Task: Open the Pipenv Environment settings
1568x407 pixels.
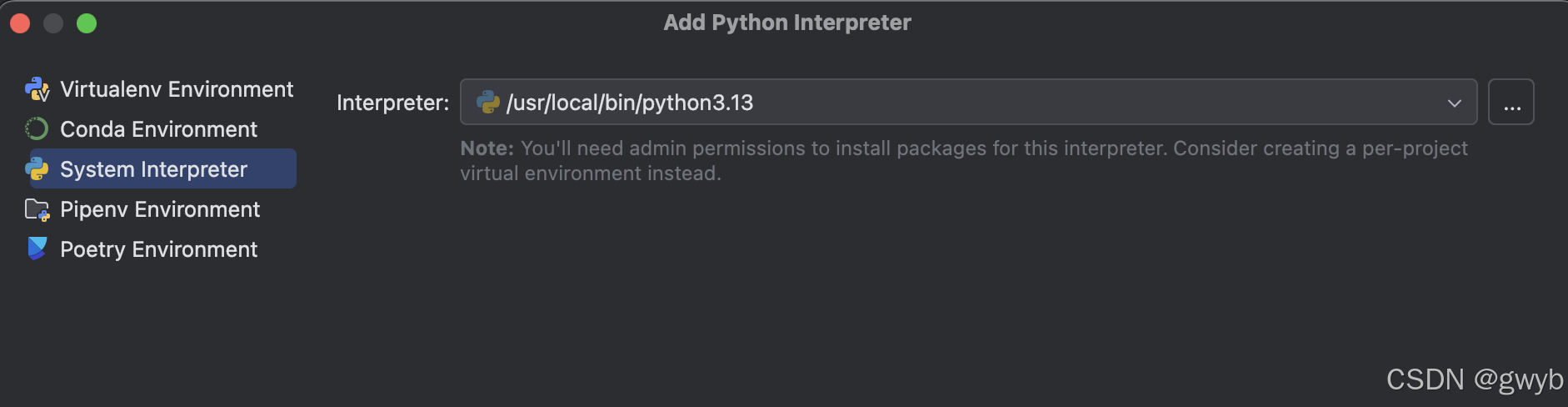Action: click(160, 209)
